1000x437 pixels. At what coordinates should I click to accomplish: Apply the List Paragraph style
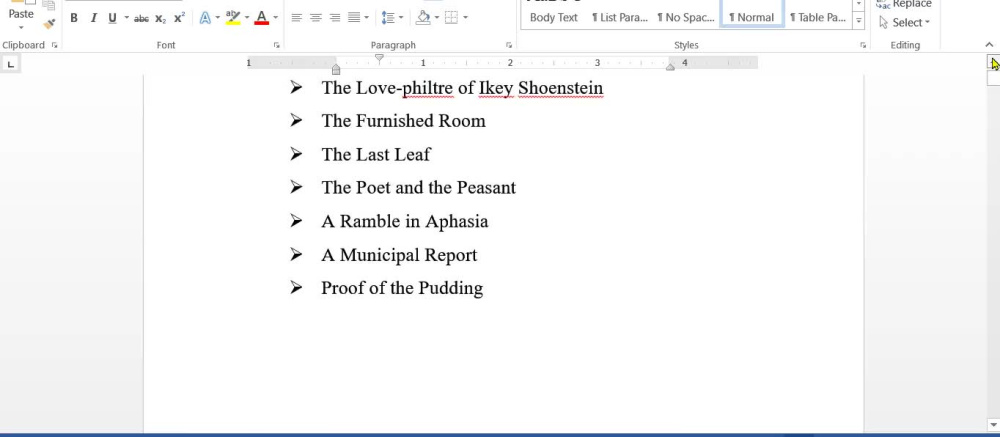pos(619,17)
